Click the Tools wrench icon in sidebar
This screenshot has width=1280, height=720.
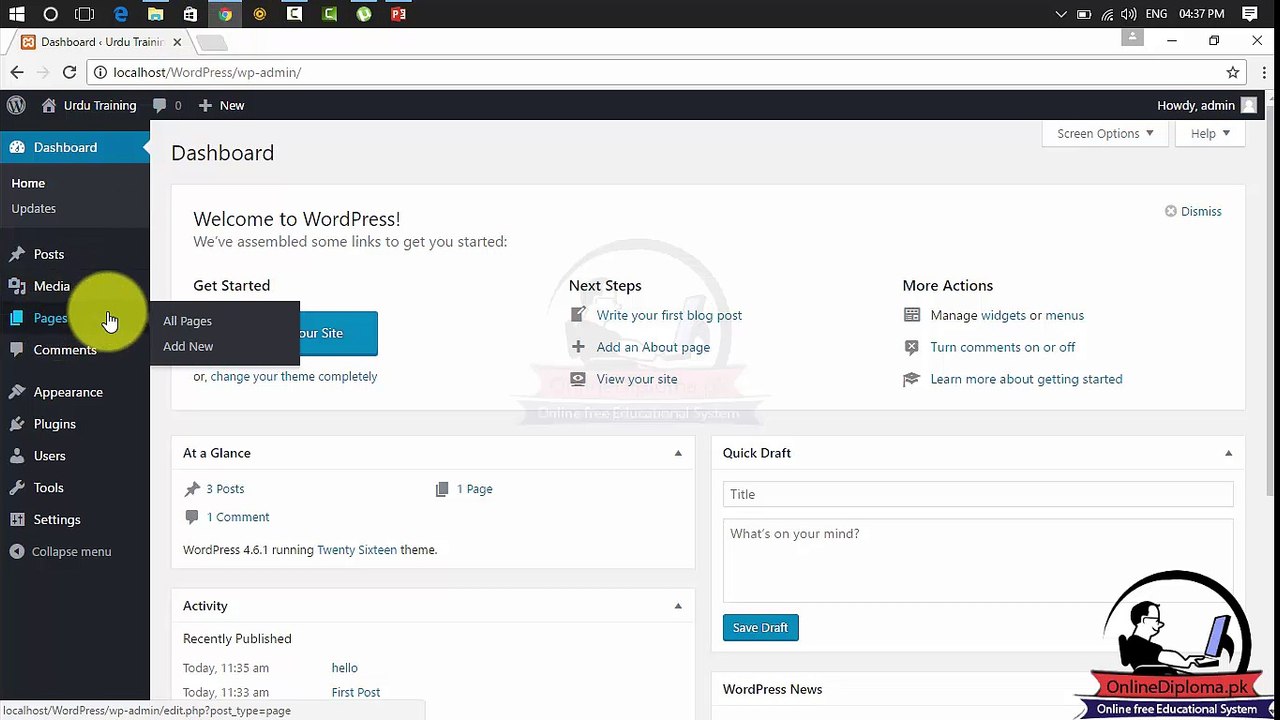[x=17, y=488]
